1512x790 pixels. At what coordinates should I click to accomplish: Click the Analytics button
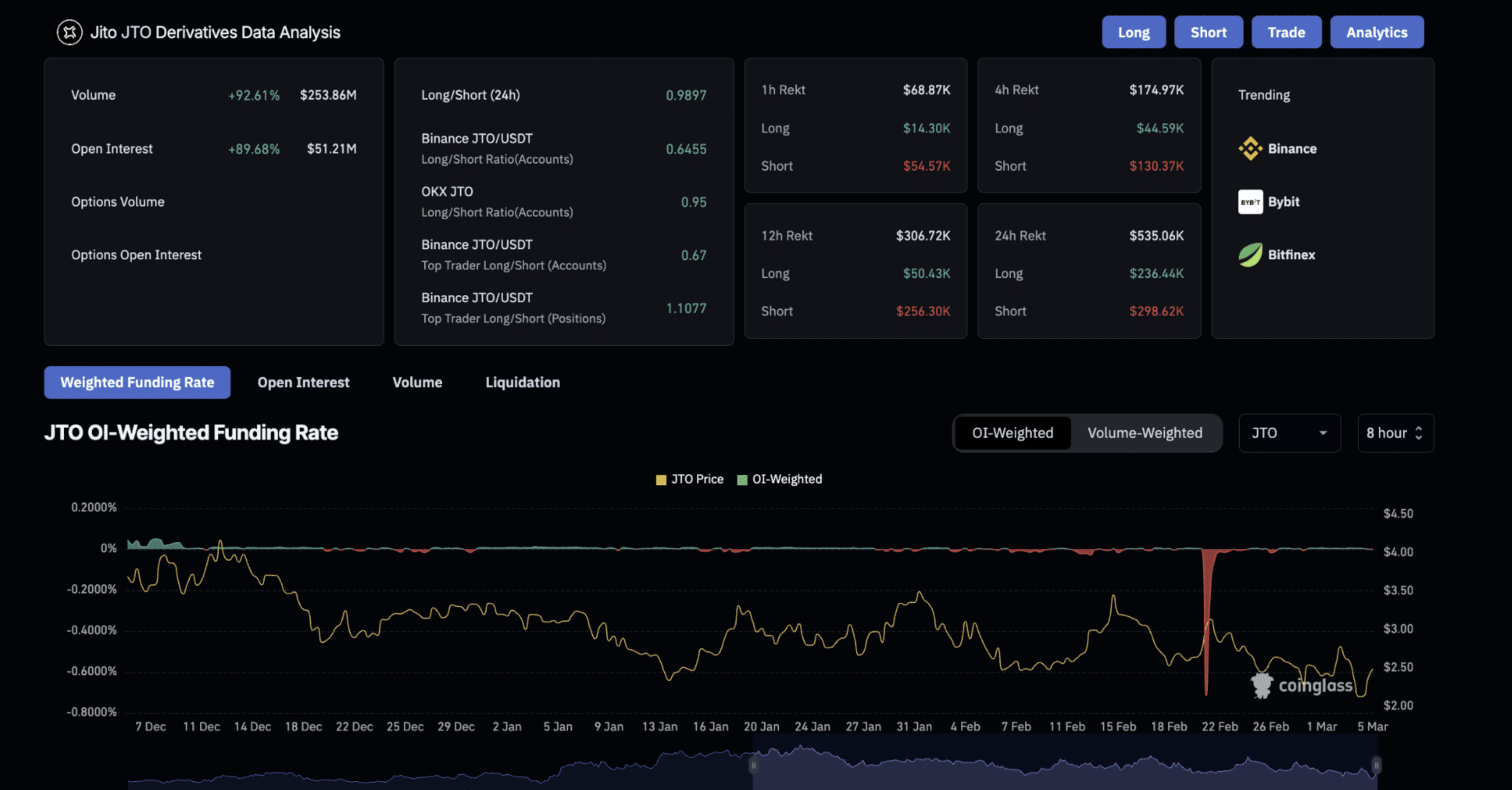coord(1377,32)
